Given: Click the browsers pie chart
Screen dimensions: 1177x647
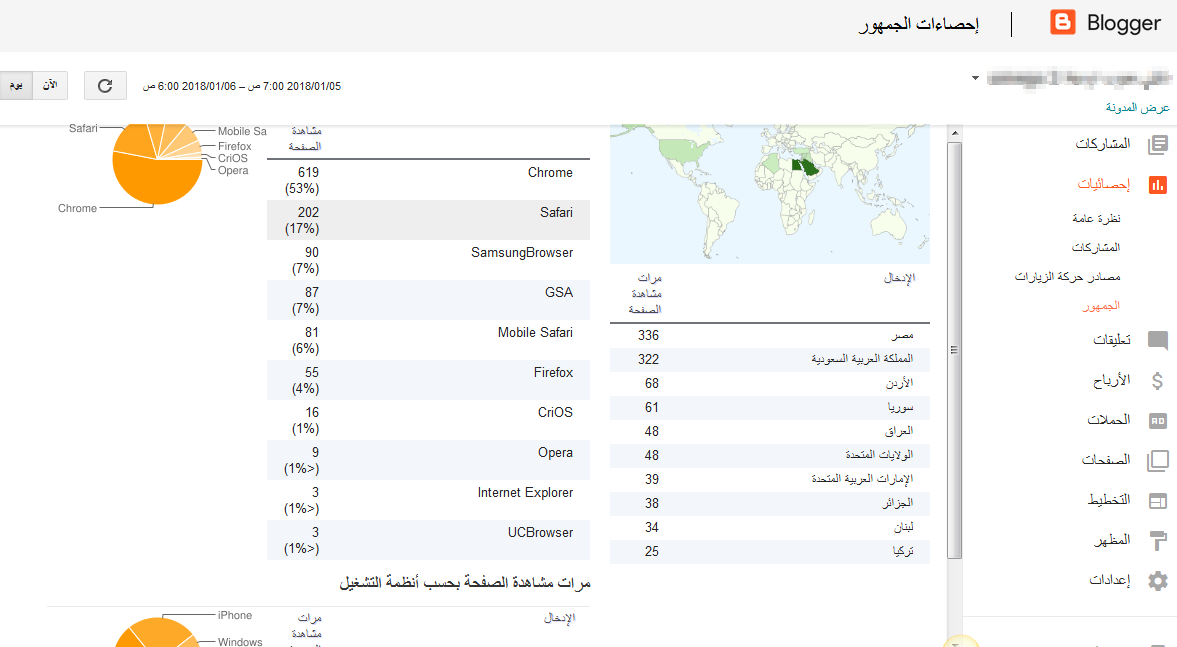Looking at the screenshot, I should [x=158, y=164].
